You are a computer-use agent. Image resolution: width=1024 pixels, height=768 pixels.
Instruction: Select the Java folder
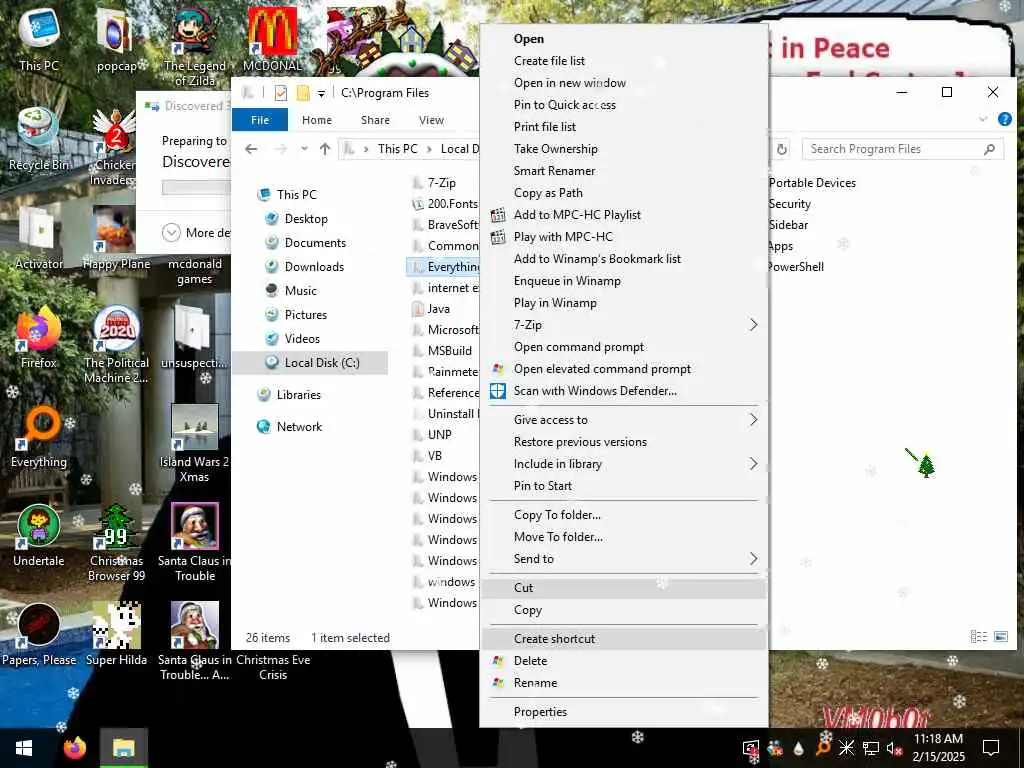click(431, 309)
